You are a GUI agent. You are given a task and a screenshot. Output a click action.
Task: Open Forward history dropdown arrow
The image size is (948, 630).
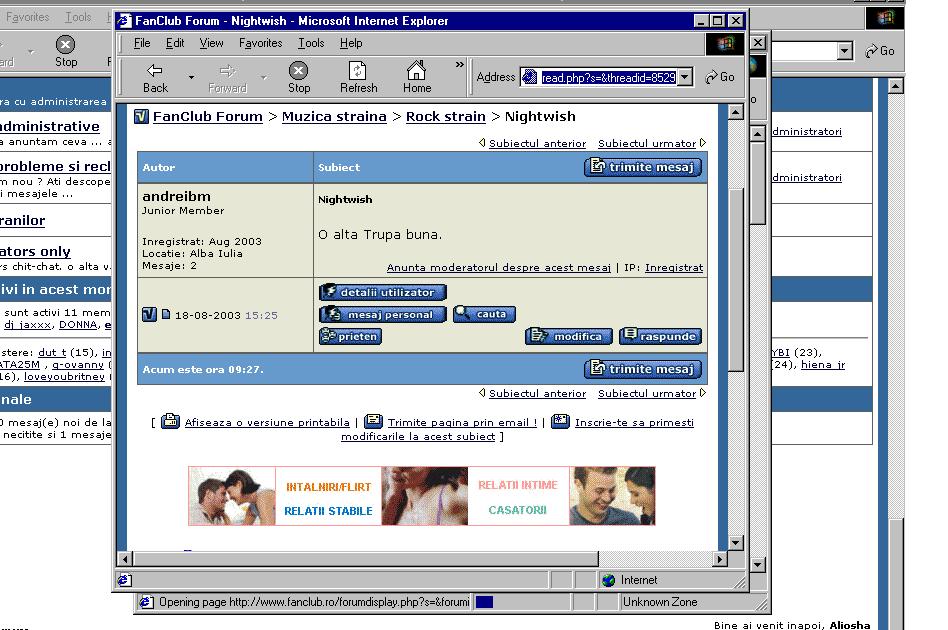[264, 77]
